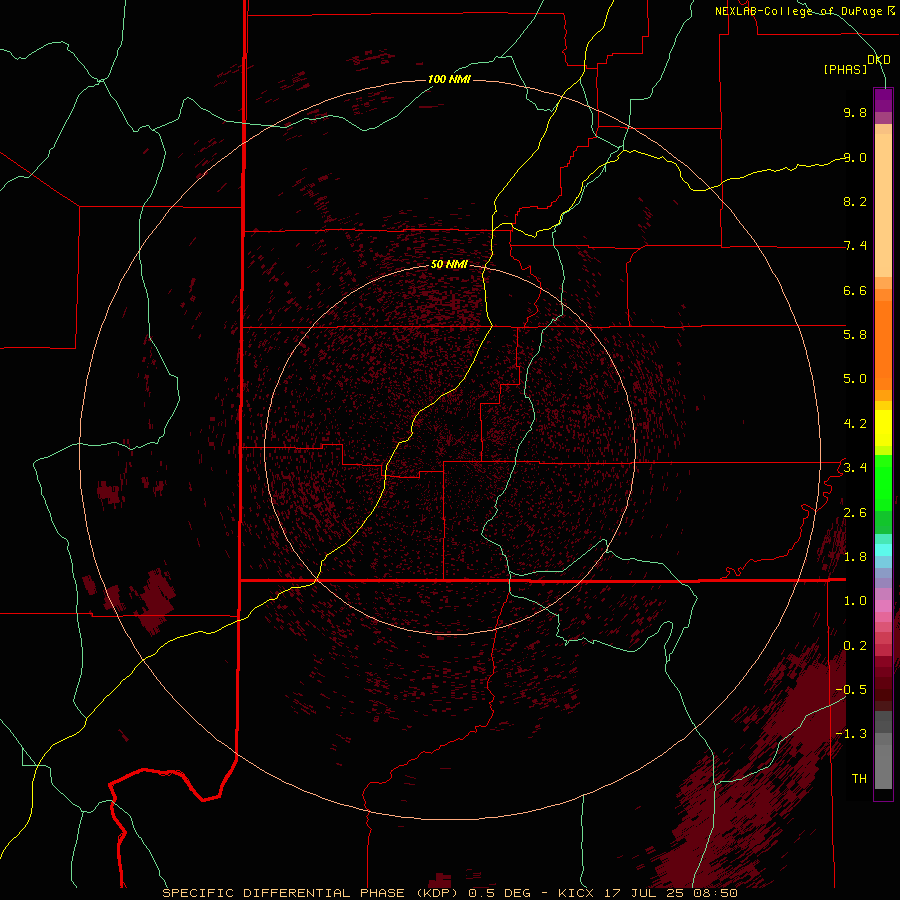Select the 1.8 scale value
Screen dimensions: 900x900
[x=855, y=557]
